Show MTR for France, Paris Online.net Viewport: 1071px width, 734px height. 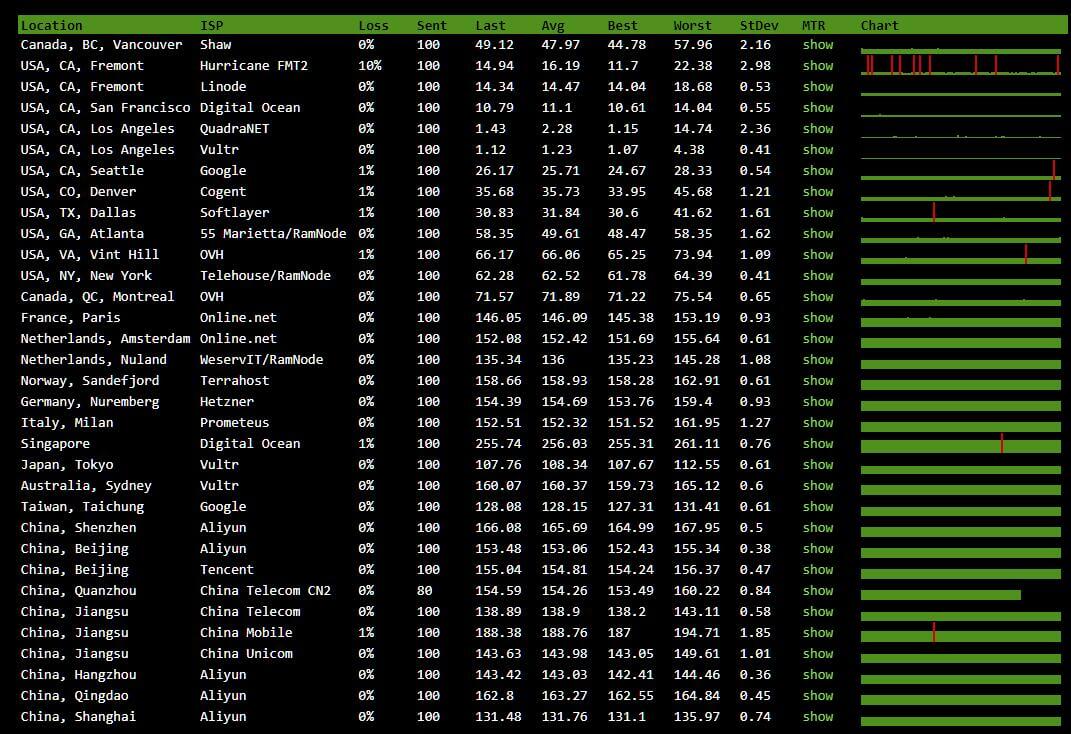point(818,317)
